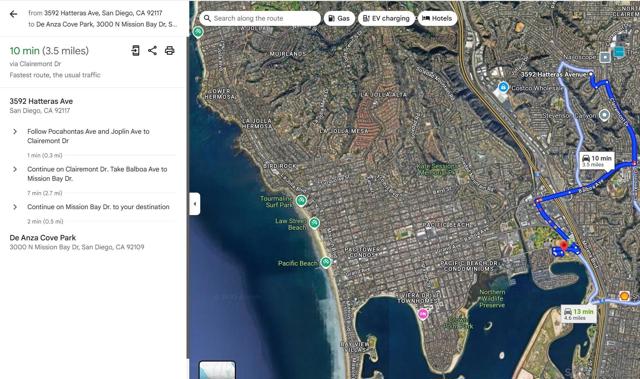Send directions to your phone icon
The image size is (640, 379).
coord(135,51)
